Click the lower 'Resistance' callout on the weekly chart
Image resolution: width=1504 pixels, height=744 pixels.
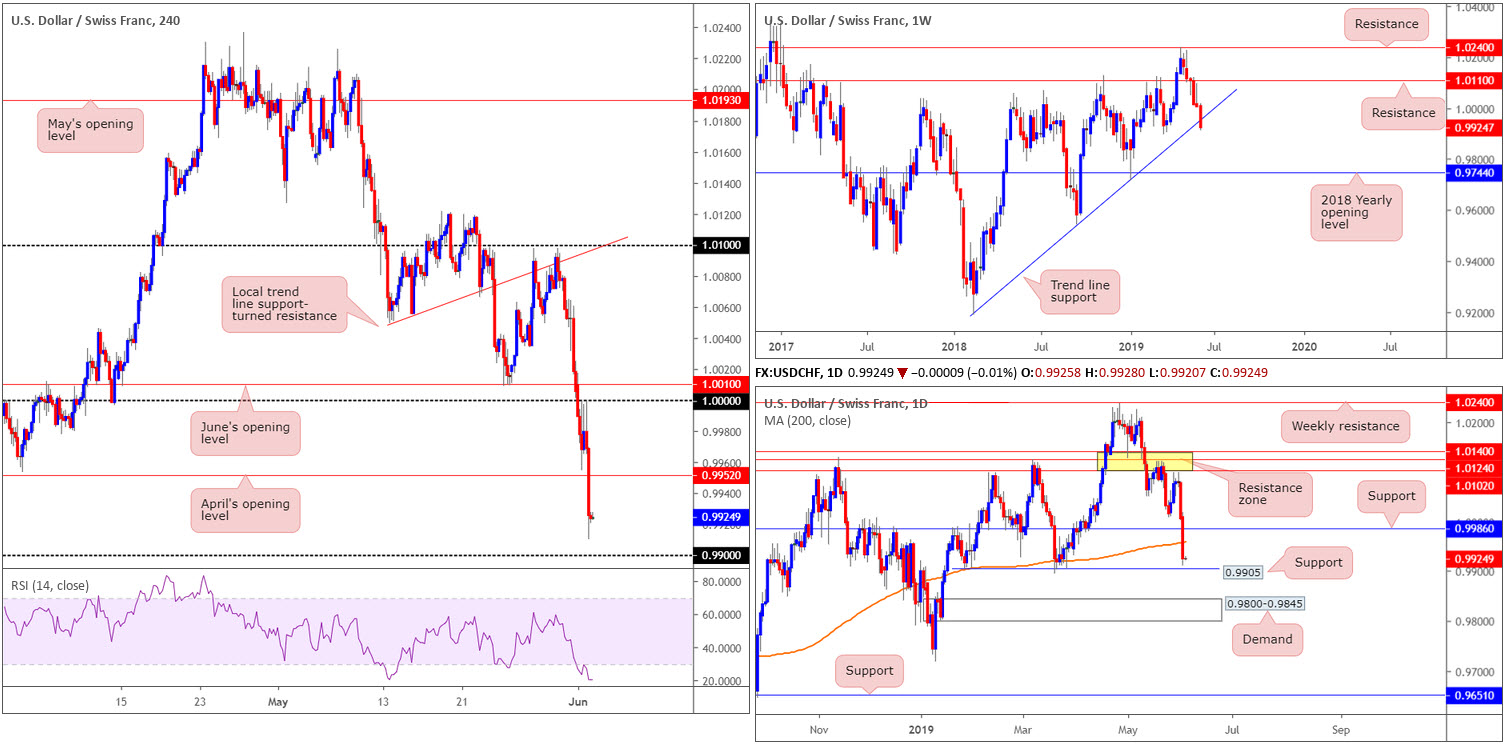tap(1403, 113)
